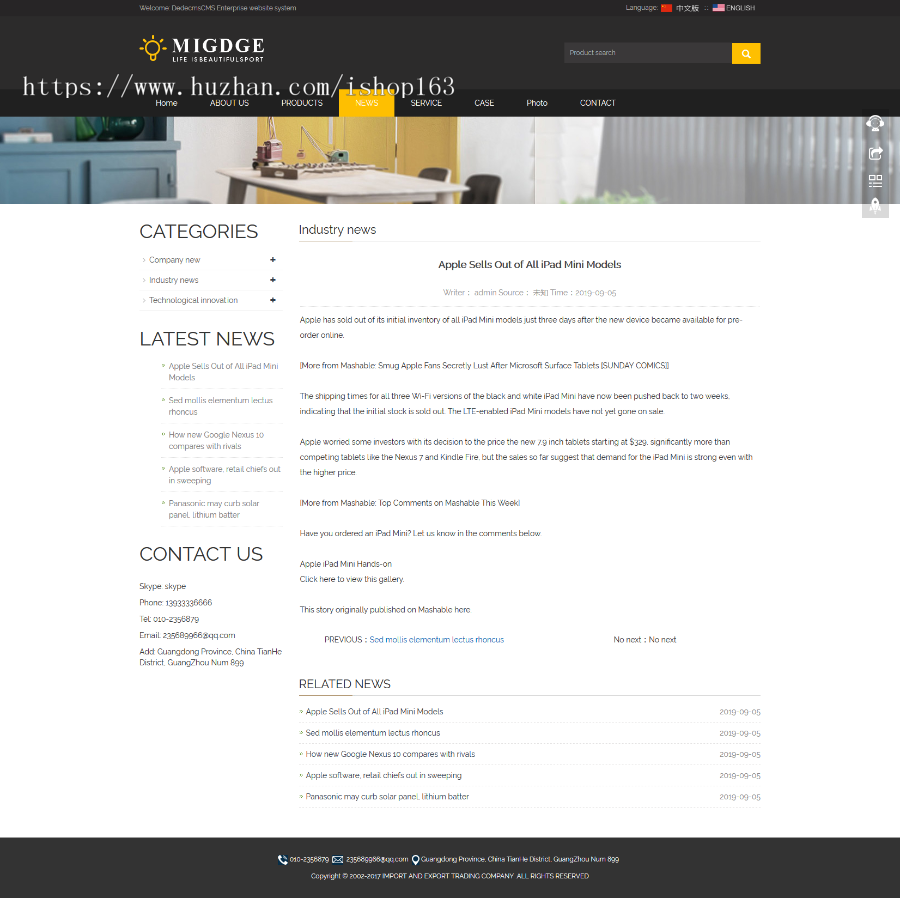This screenshot has height=898, width=900.
Task: Open the SERVICE menu item
Action: tap(426, 103)
